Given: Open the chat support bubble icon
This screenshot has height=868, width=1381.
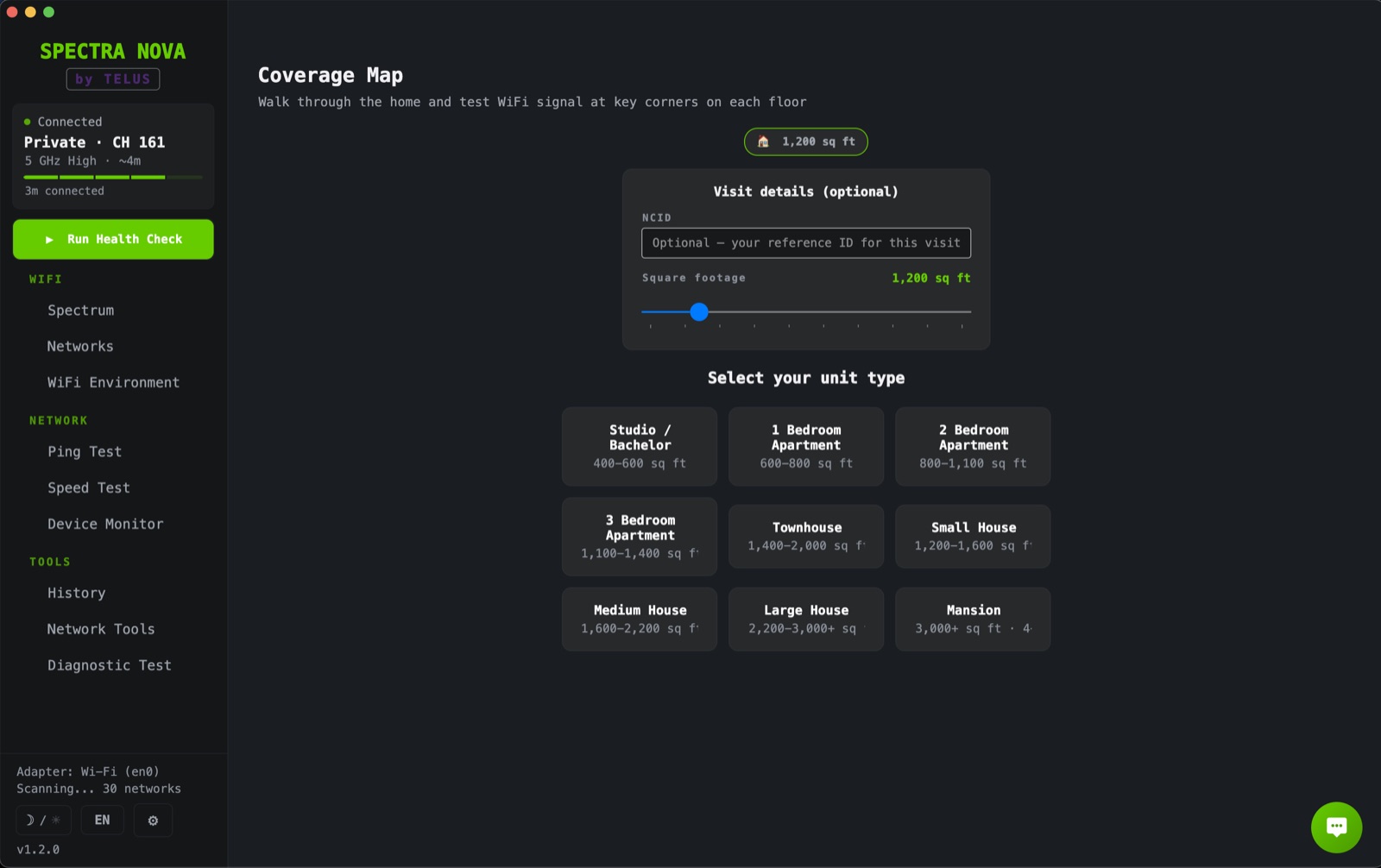Looking at the screenshot, I should coord(1336,827).
